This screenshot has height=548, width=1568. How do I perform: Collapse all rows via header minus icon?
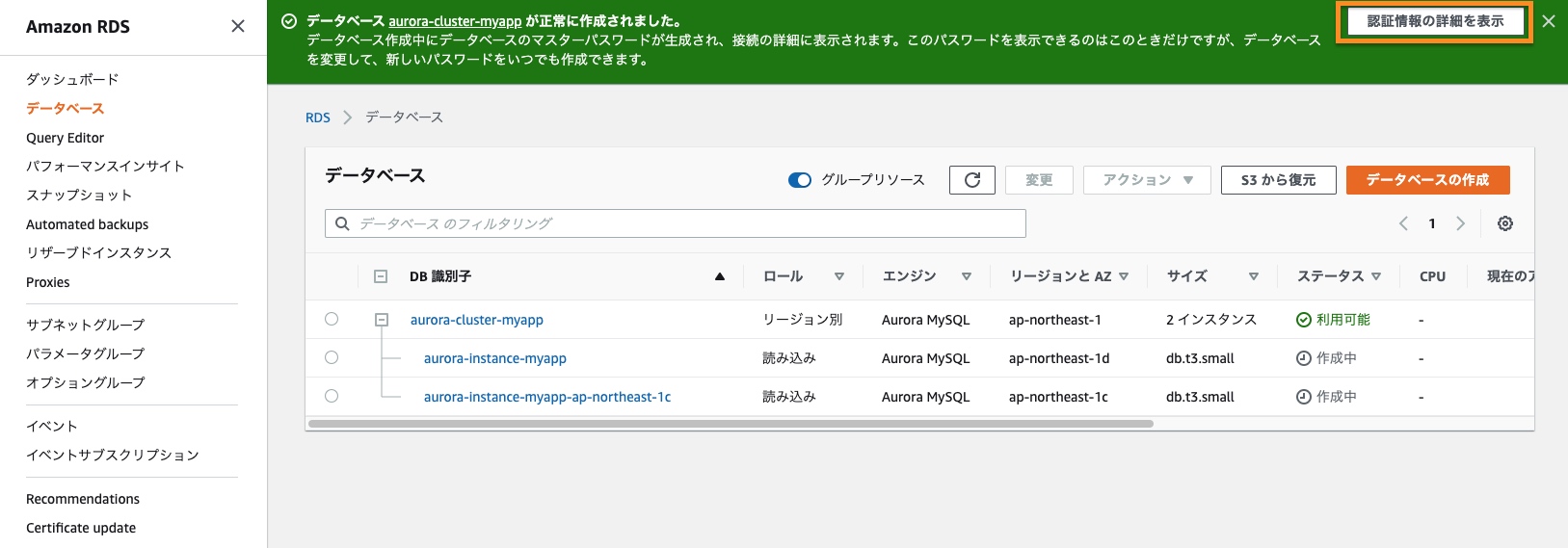(x=381, y=276)
